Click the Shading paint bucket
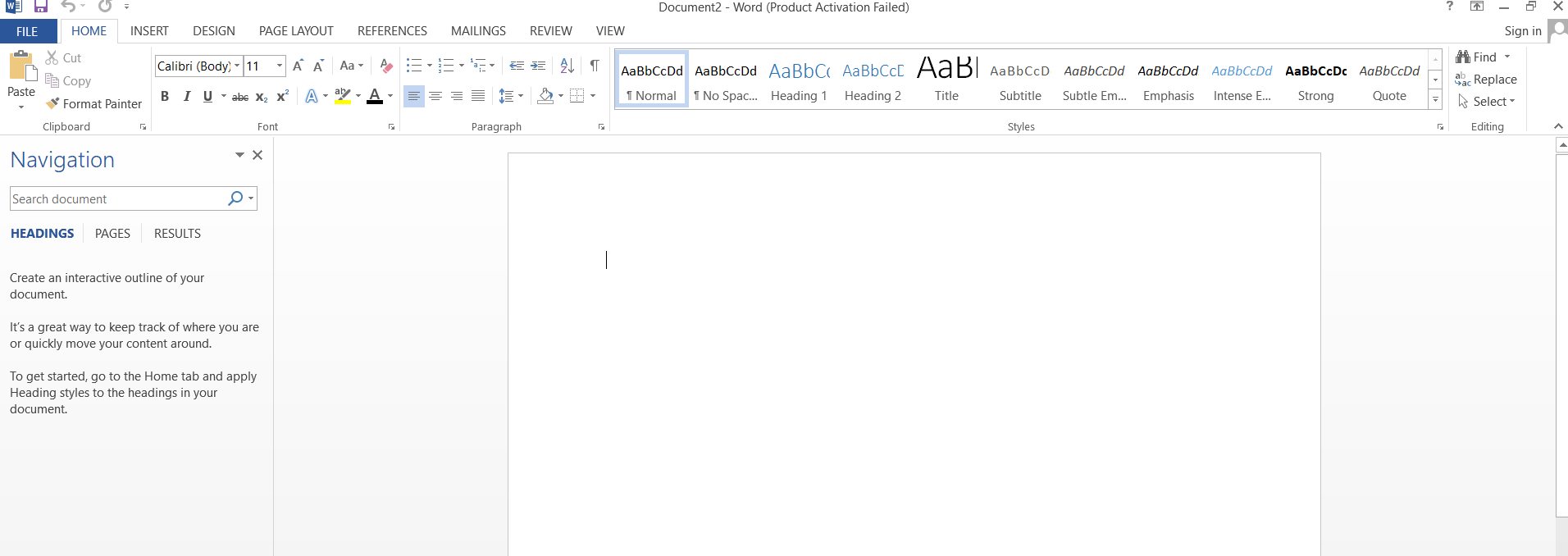 click(545, 97)
